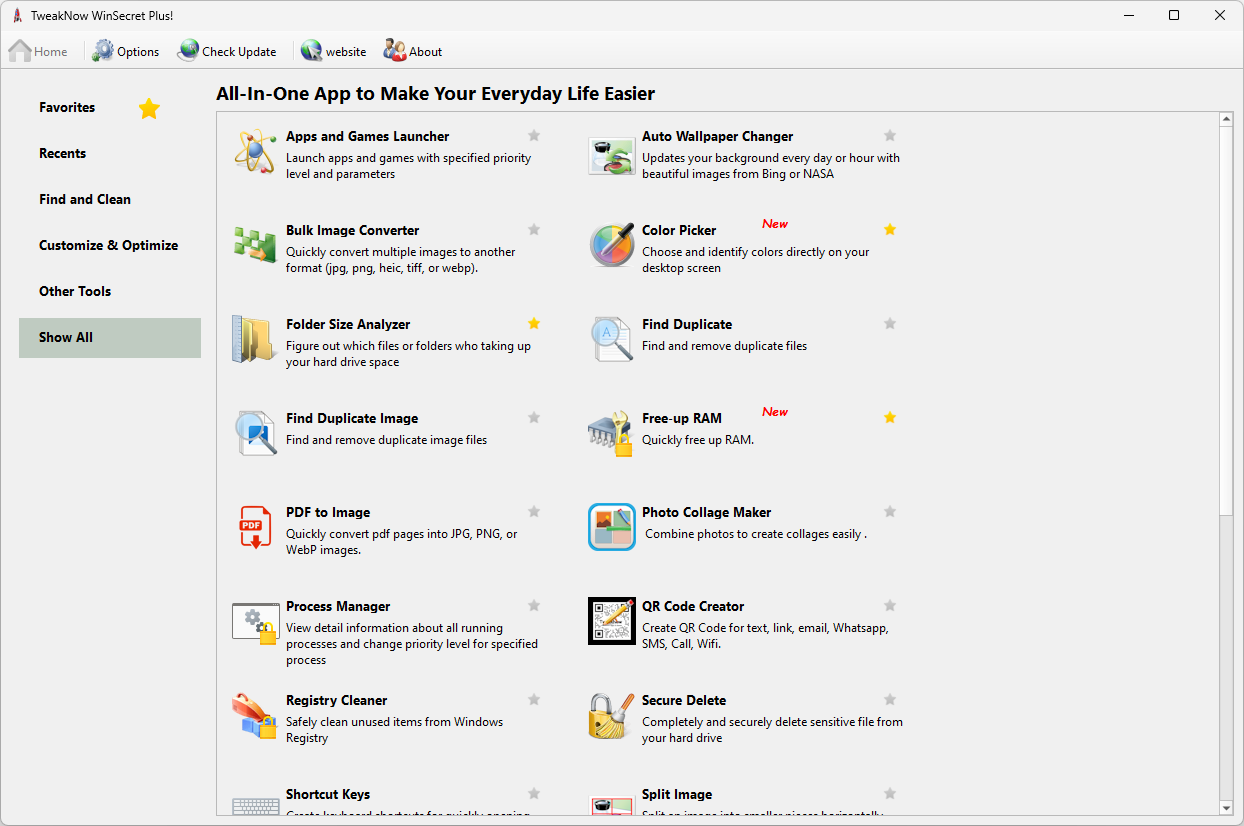Open the Apps and Games Launcher atom icon
The width and height of the screenshot is (1244, 826).
[x=255, y=151]
